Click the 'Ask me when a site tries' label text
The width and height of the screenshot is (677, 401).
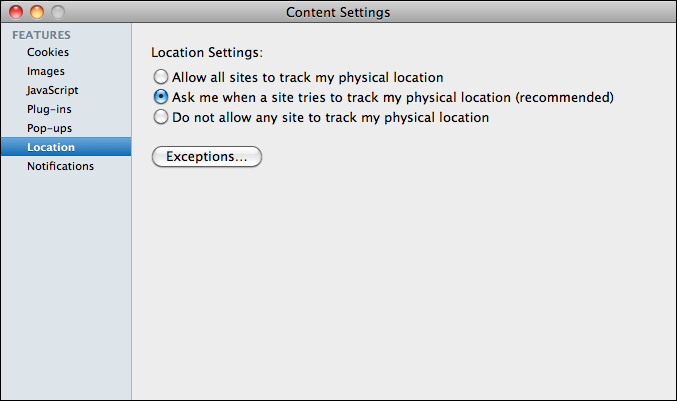pyautogui.click(x=392, y=97)
